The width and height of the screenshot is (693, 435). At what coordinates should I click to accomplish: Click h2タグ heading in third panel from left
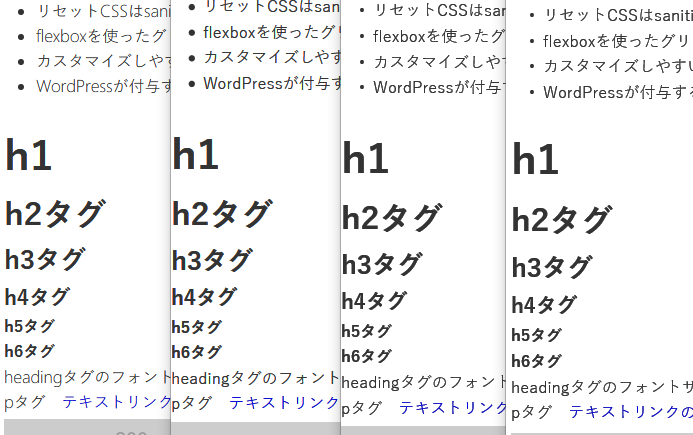pyautogui.click(x=392, y=218)
